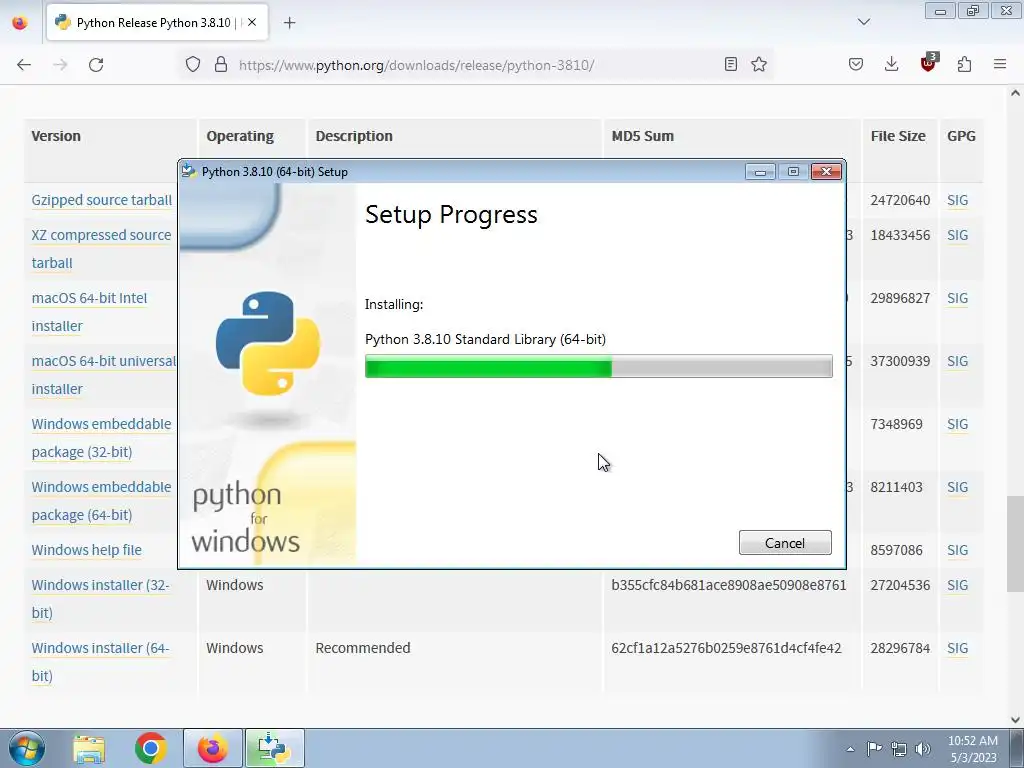1024x768 pixels.
Task: Click page scrollbar down arrow
Action: pyautogui.click(x=1015, y=720)
